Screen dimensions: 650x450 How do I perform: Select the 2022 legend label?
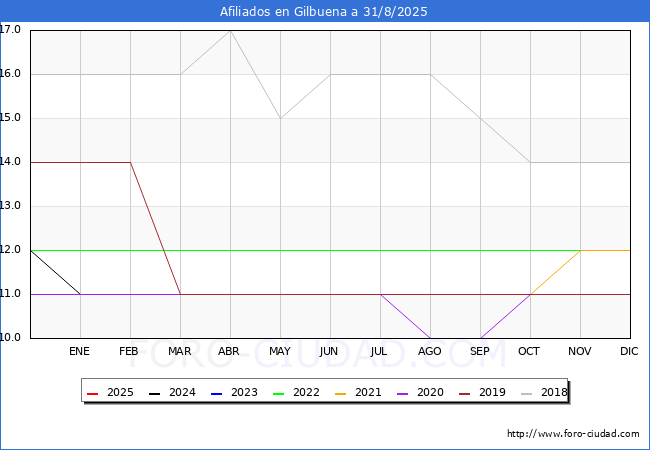[x=306, y=392]
